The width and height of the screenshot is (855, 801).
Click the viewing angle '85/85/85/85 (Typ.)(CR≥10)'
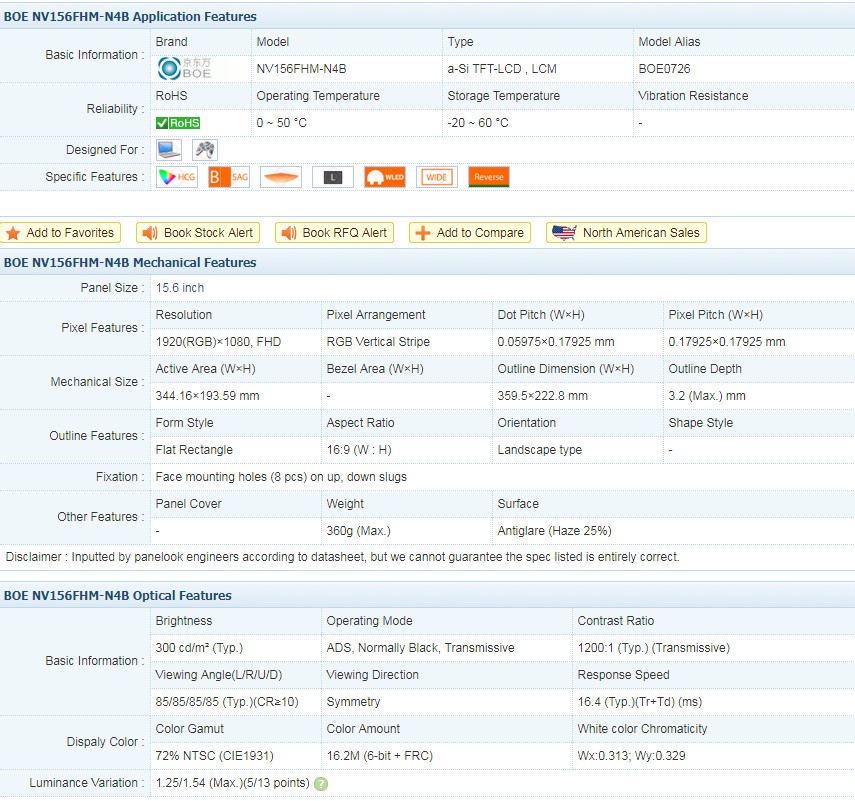click(227, 702)
